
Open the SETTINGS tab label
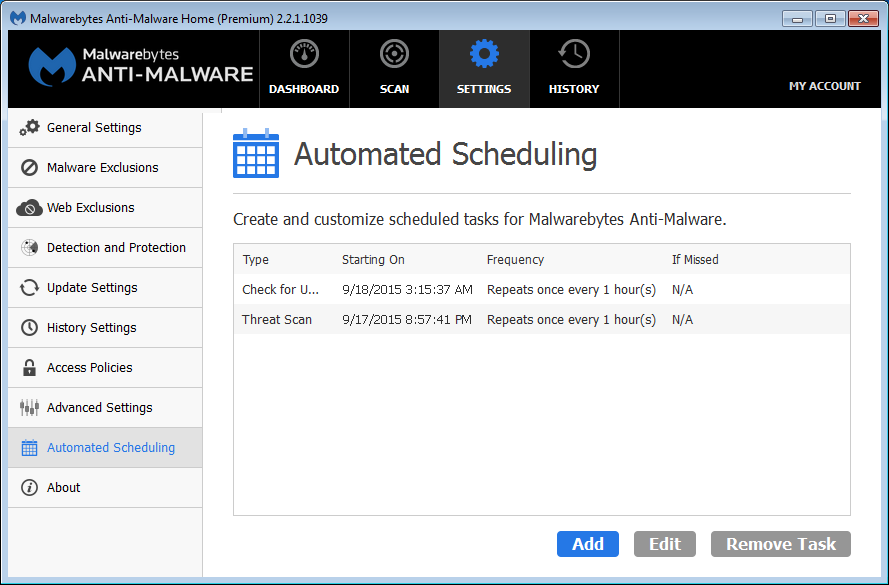coord(484,89)
